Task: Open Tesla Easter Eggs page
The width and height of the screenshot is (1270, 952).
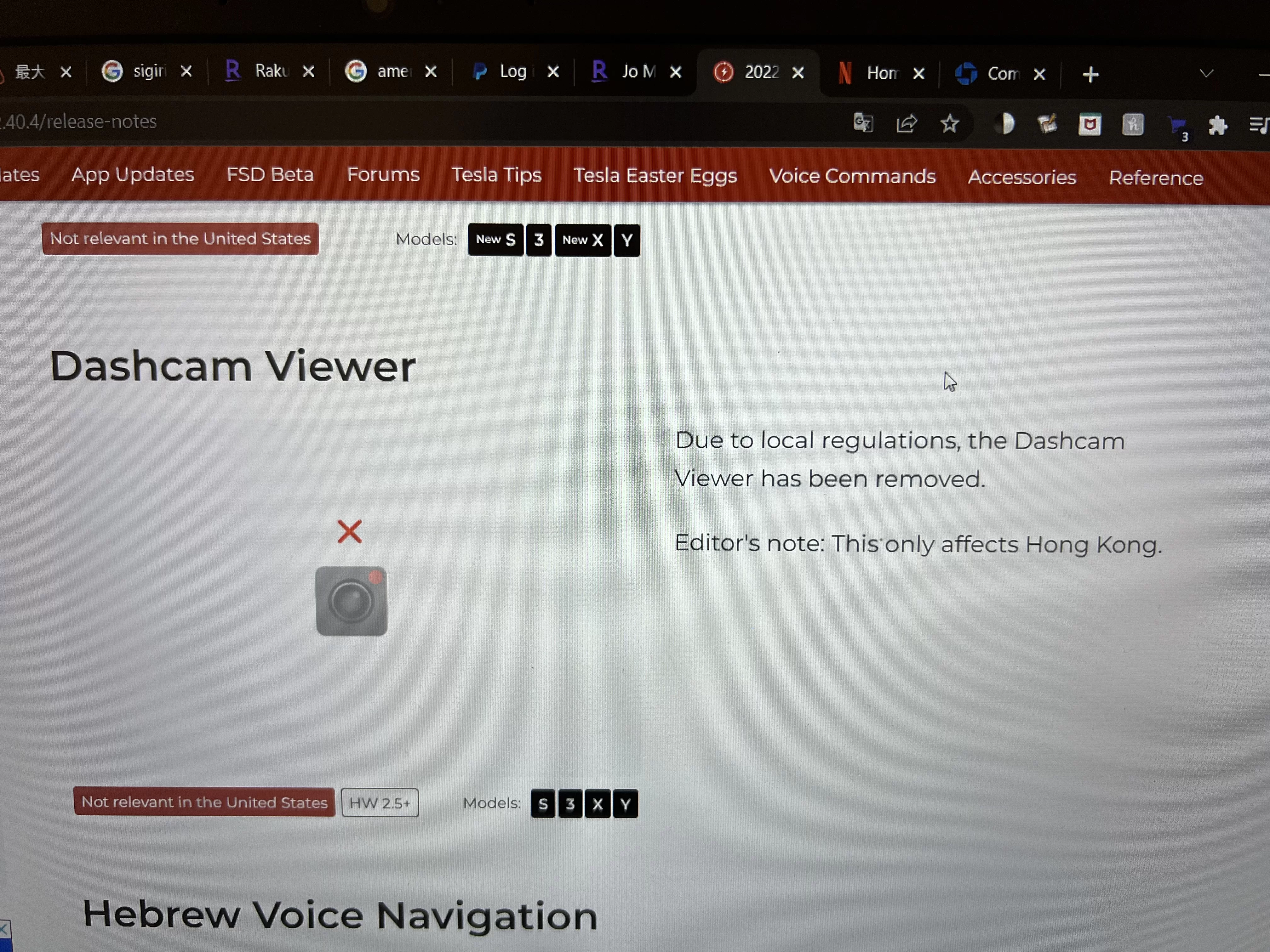Action: (655, 176)
